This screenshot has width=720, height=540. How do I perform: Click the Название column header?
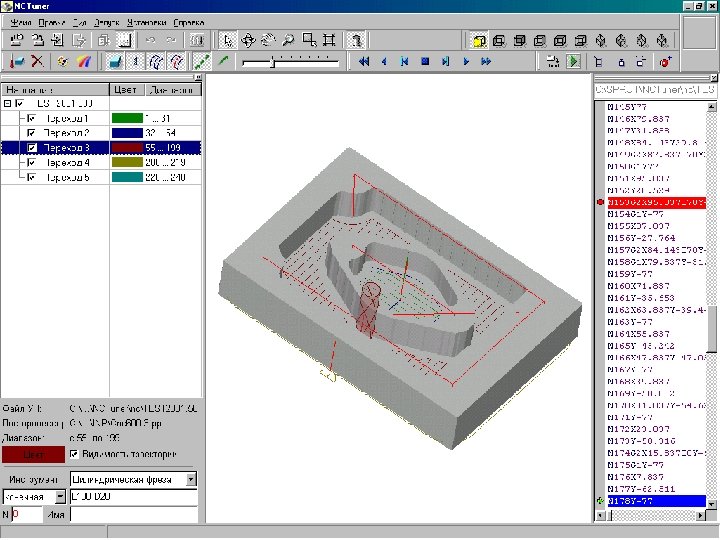point(56,90)
